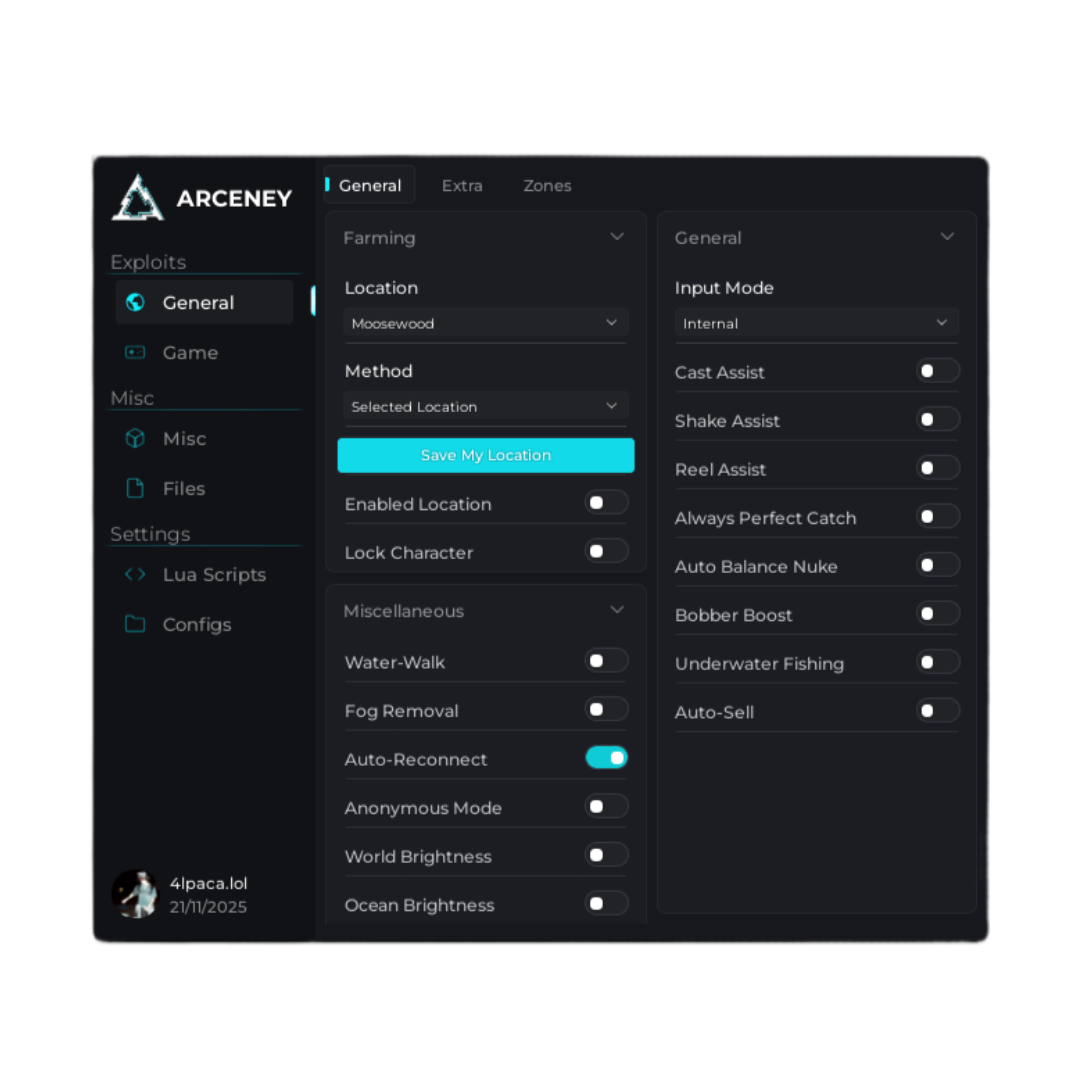Select the General globe icon in sidebar
This screenshot has width=1080, height=1080.
[136, 302]
